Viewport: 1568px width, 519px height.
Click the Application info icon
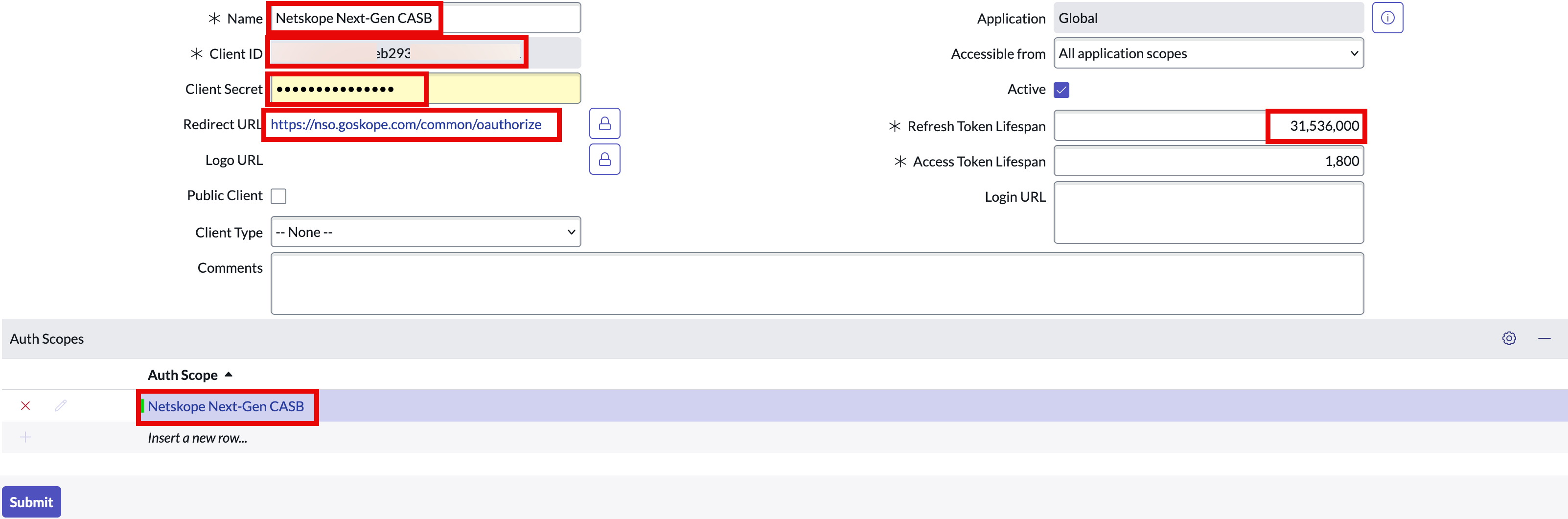[1387, 18]
